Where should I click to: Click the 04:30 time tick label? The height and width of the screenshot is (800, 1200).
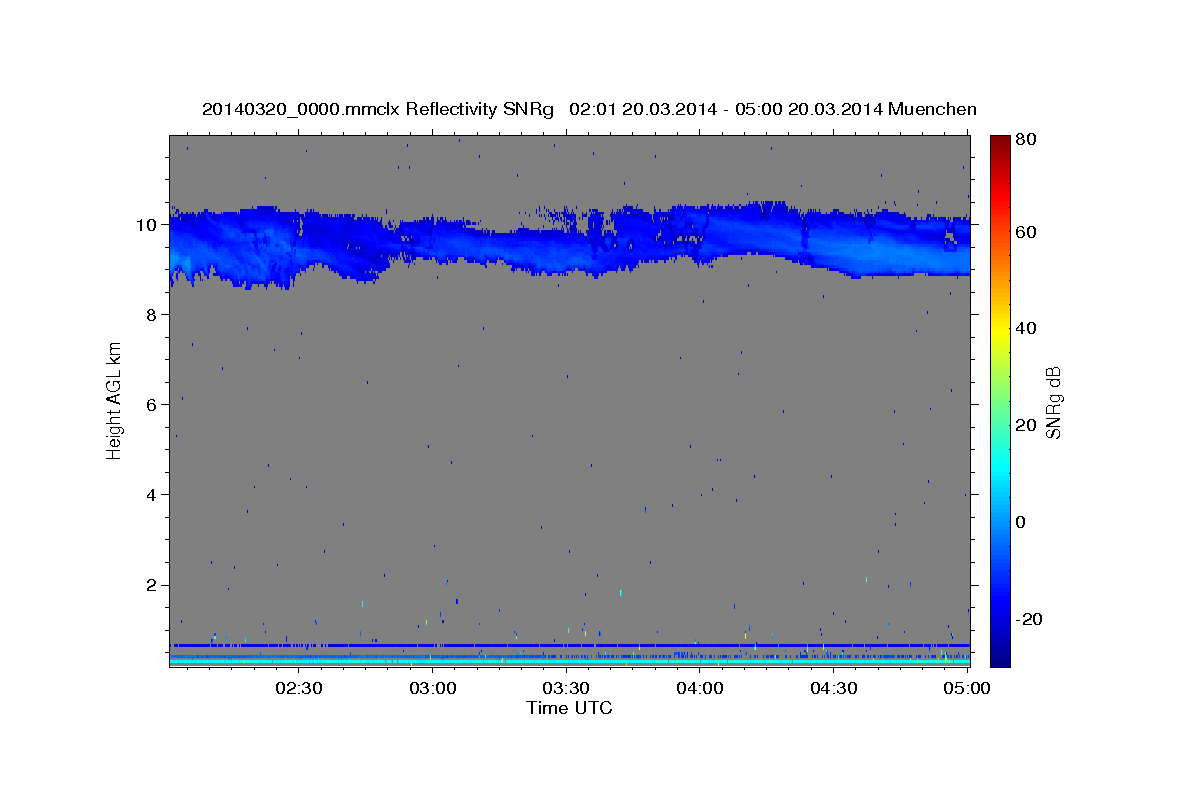pyautogui.click(x=833, y=688)
